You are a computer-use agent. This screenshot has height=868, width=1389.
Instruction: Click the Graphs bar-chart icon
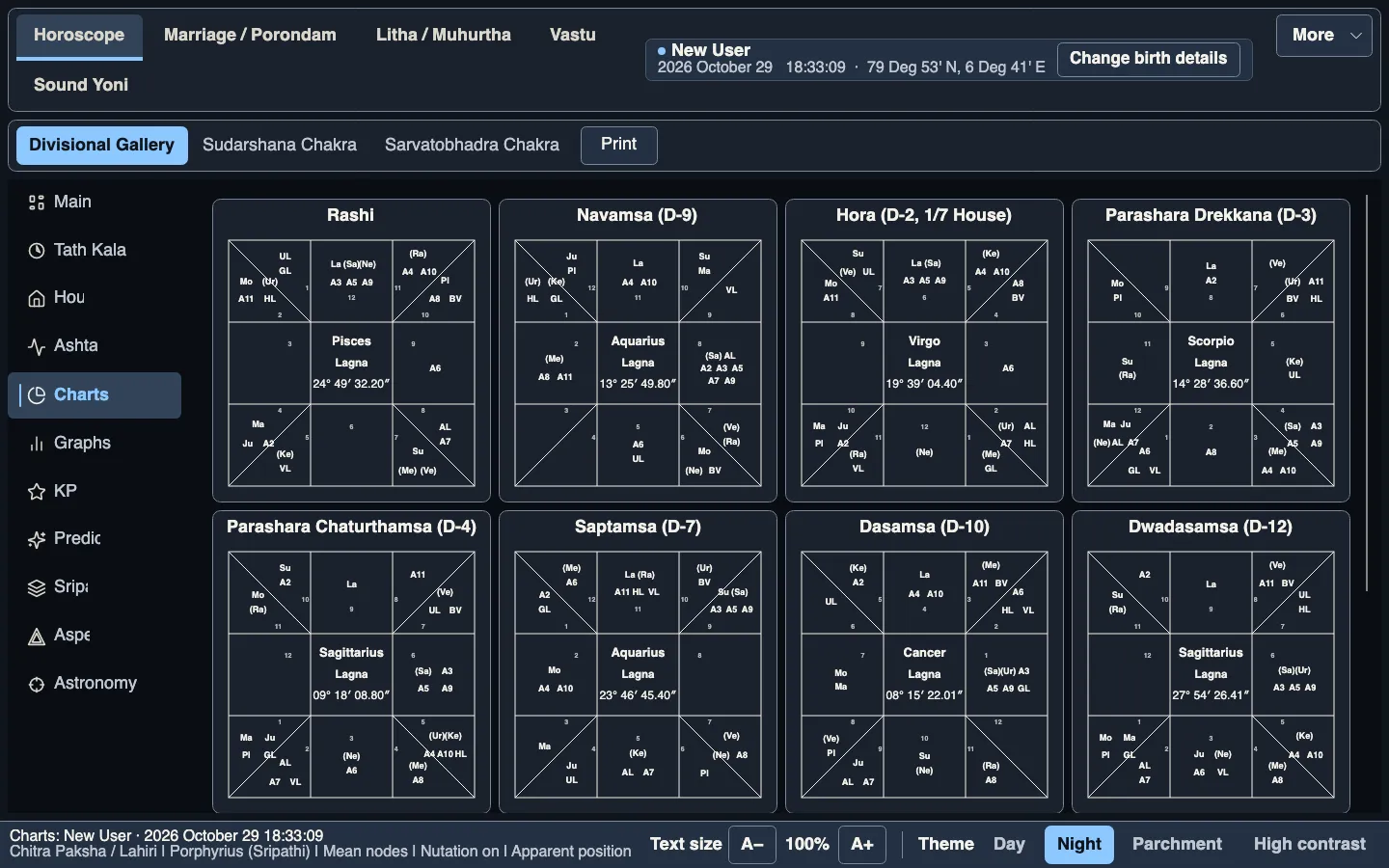tap(37, 444)
